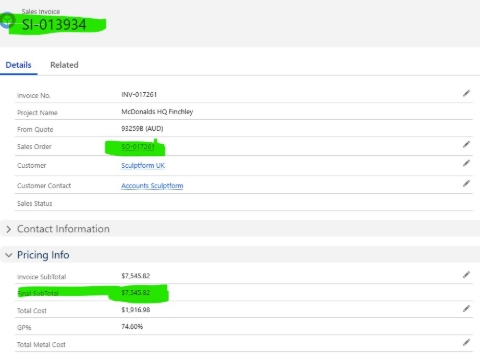
Task: Edit the Customer Contact pencil icon
Action: 466,184
